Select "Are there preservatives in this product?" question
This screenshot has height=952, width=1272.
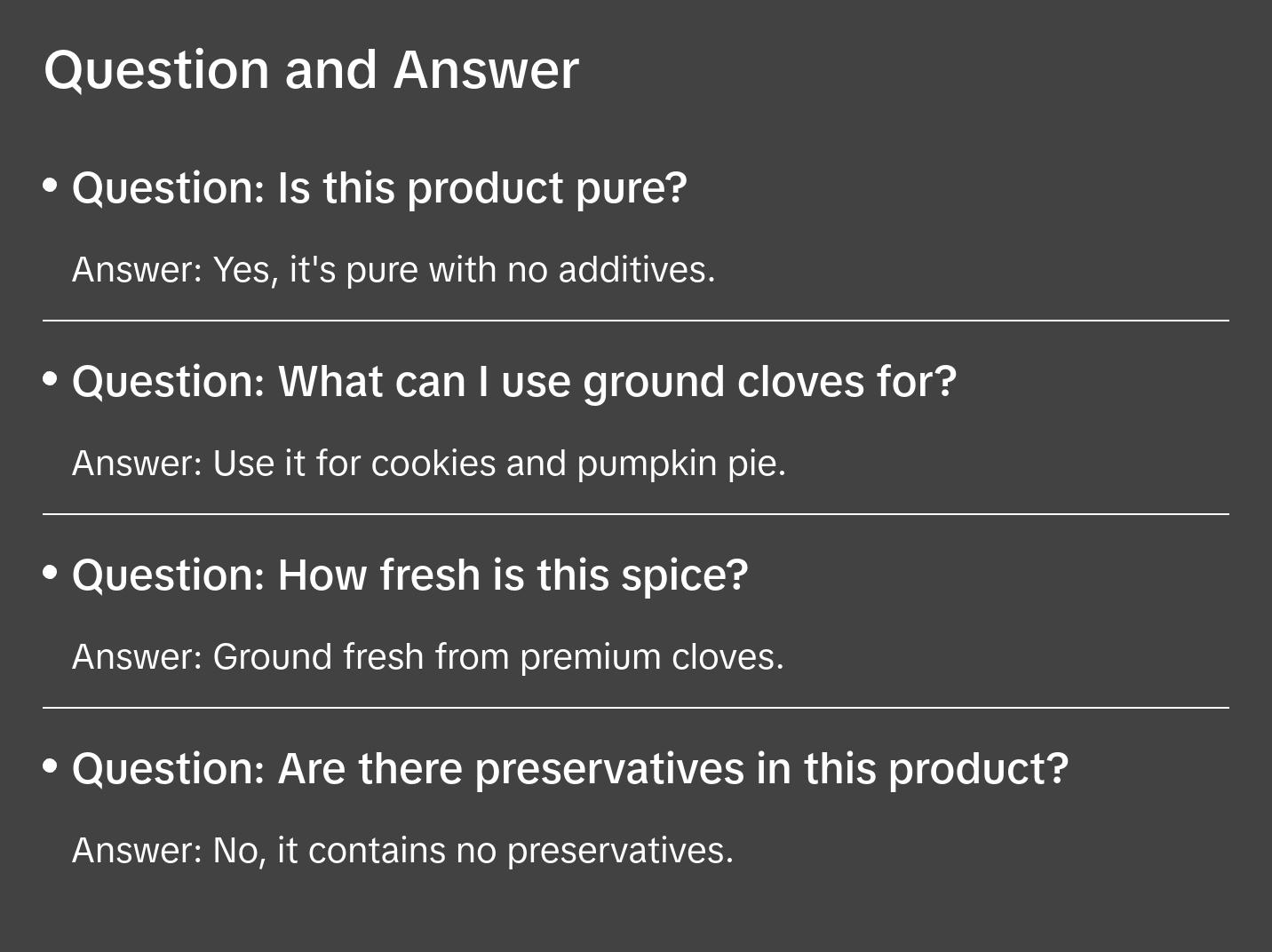(569, 769)
